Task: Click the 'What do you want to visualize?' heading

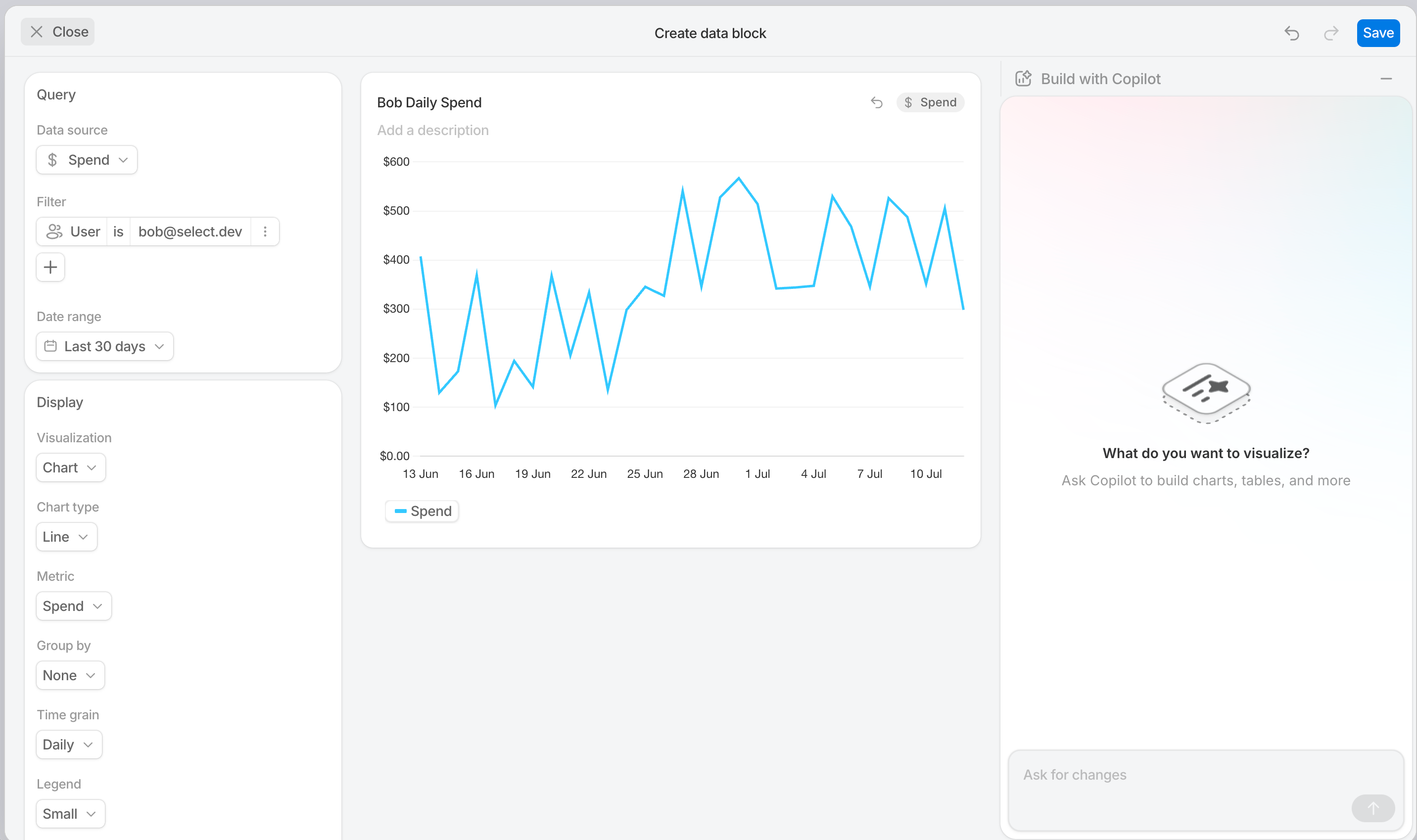Action: (1206, 453)
